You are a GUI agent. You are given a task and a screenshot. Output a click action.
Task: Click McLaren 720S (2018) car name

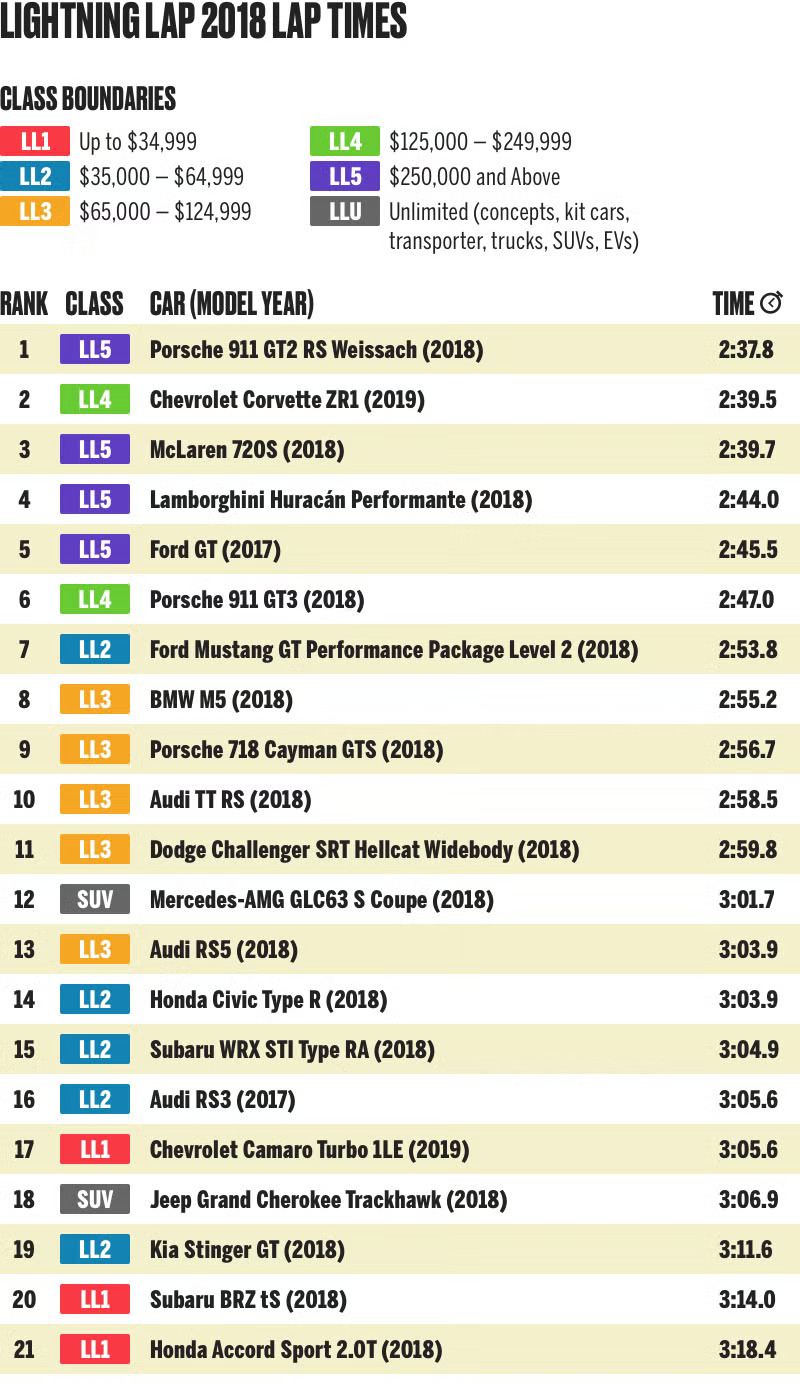pyautogui.click(x=247, y=450)
